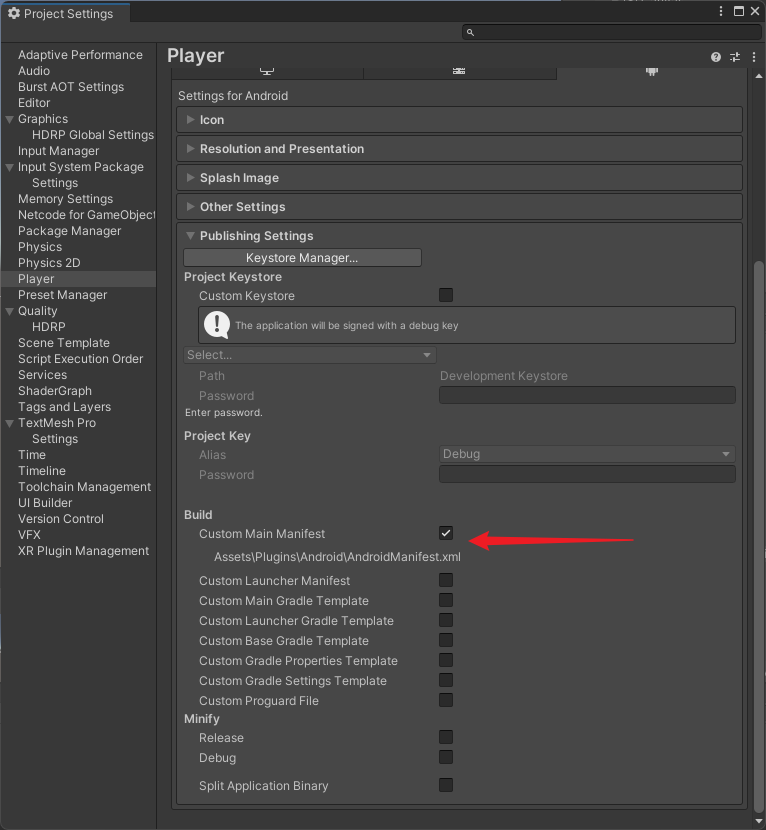766x830 pixels.
Task: Collapse the TextMesh Pro tree node
Action: (10, 423)
